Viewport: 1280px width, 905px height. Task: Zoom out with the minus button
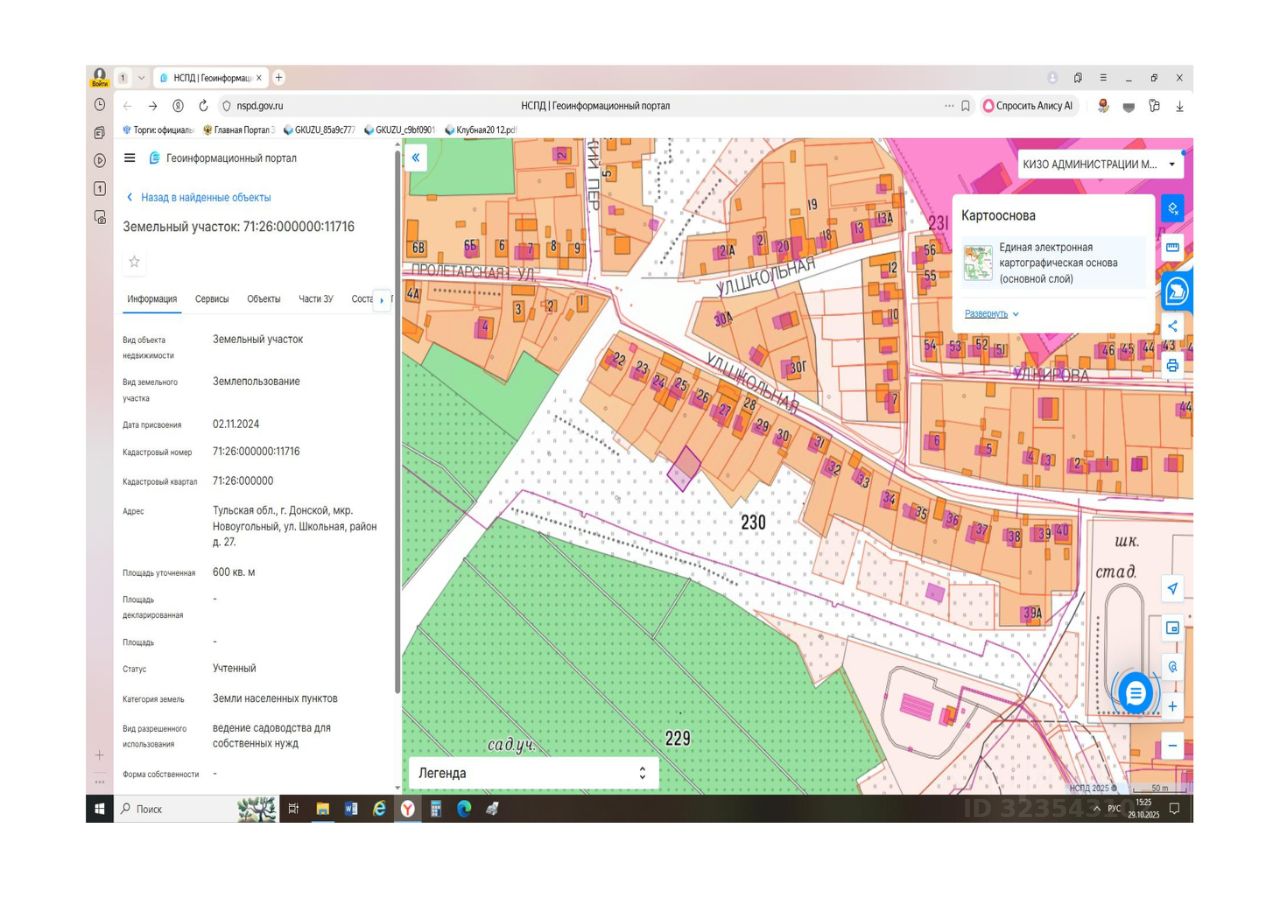[1173, 746]
